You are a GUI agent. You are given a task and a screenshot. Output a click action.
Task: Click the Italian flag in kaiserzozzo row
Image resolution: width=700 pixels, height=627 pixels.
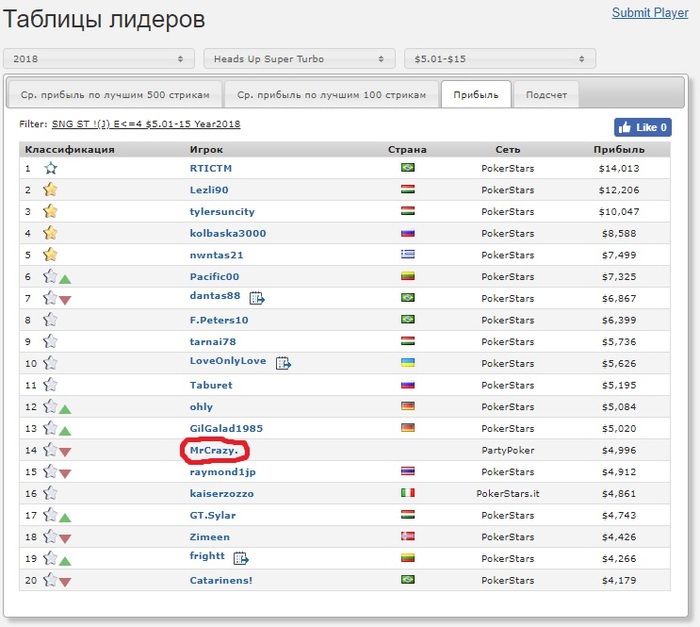pos(408,493)
